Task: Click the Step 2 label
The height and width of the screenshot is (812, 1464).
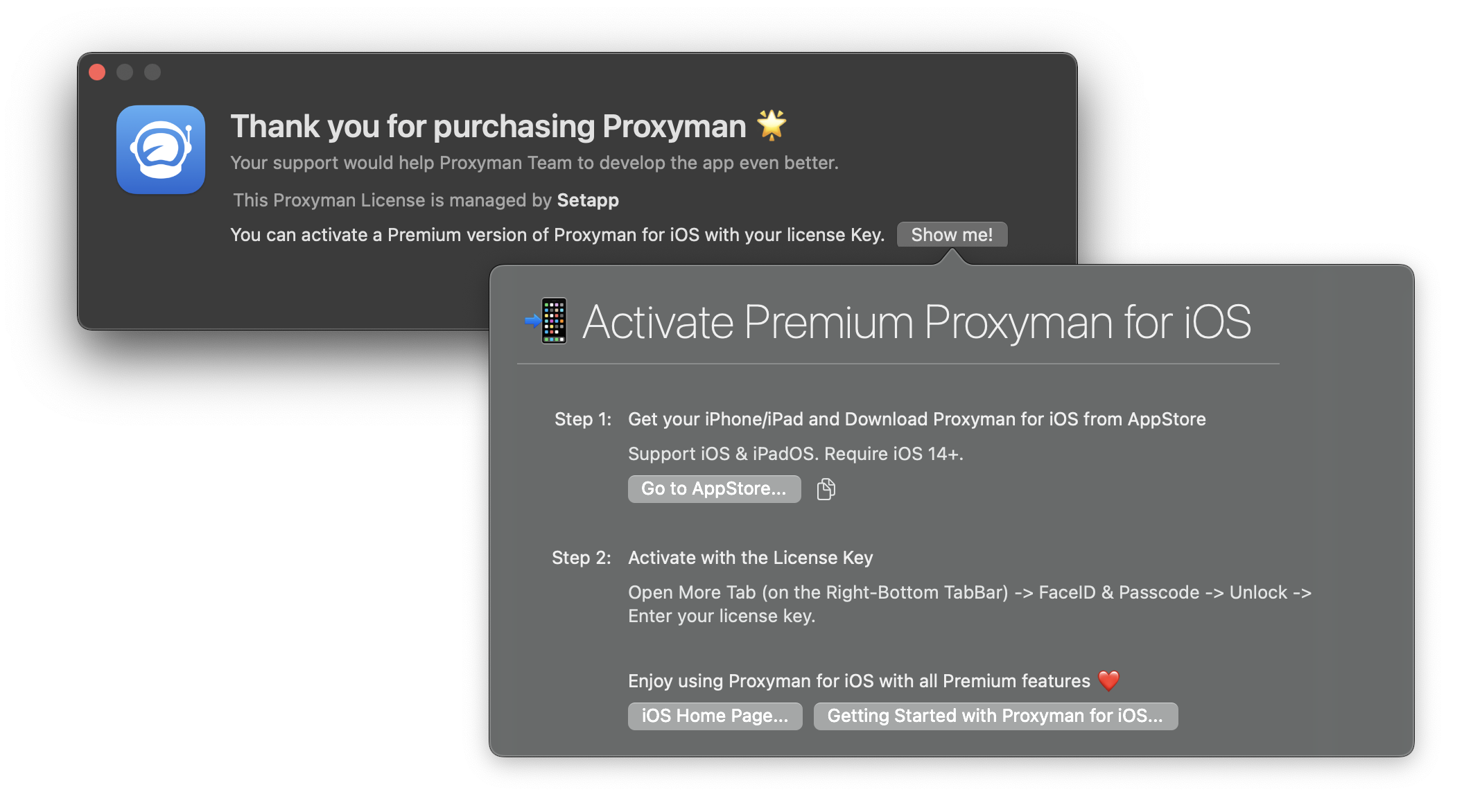Action: point(579,557)
